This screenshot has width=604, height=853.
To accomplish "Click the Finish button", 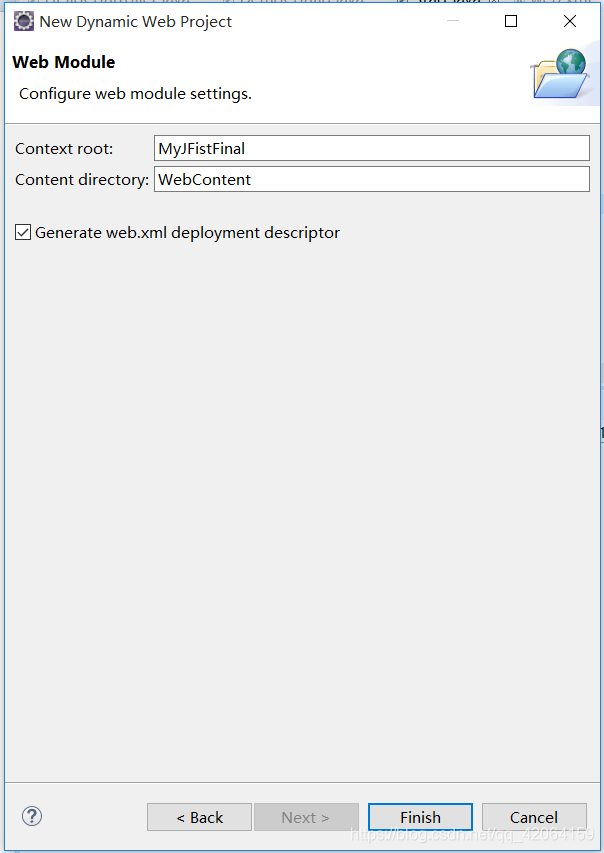I will click(420, 817).
